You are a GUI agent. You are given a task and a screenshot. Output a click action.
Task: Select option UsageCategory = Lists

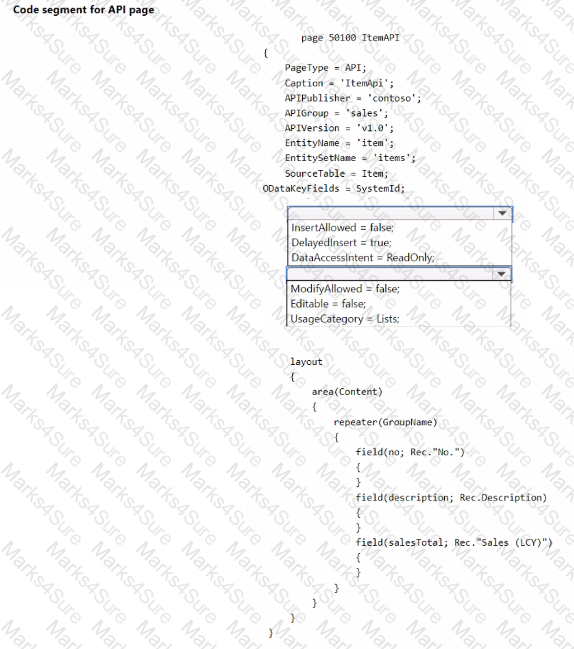coord(345,319)
